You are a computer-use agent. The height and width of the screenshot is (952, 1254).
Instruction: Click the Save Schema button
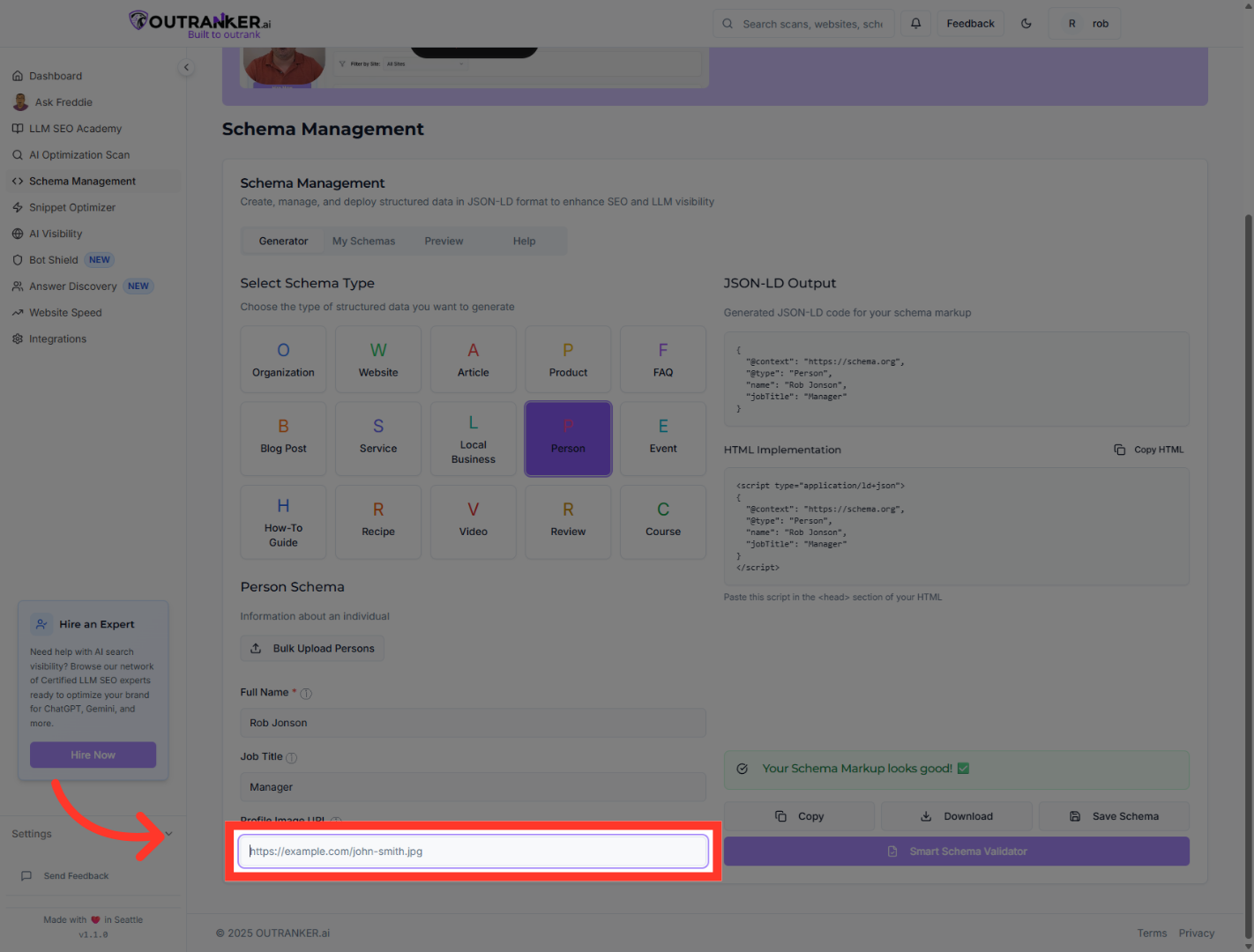[x=1114, y=816]
